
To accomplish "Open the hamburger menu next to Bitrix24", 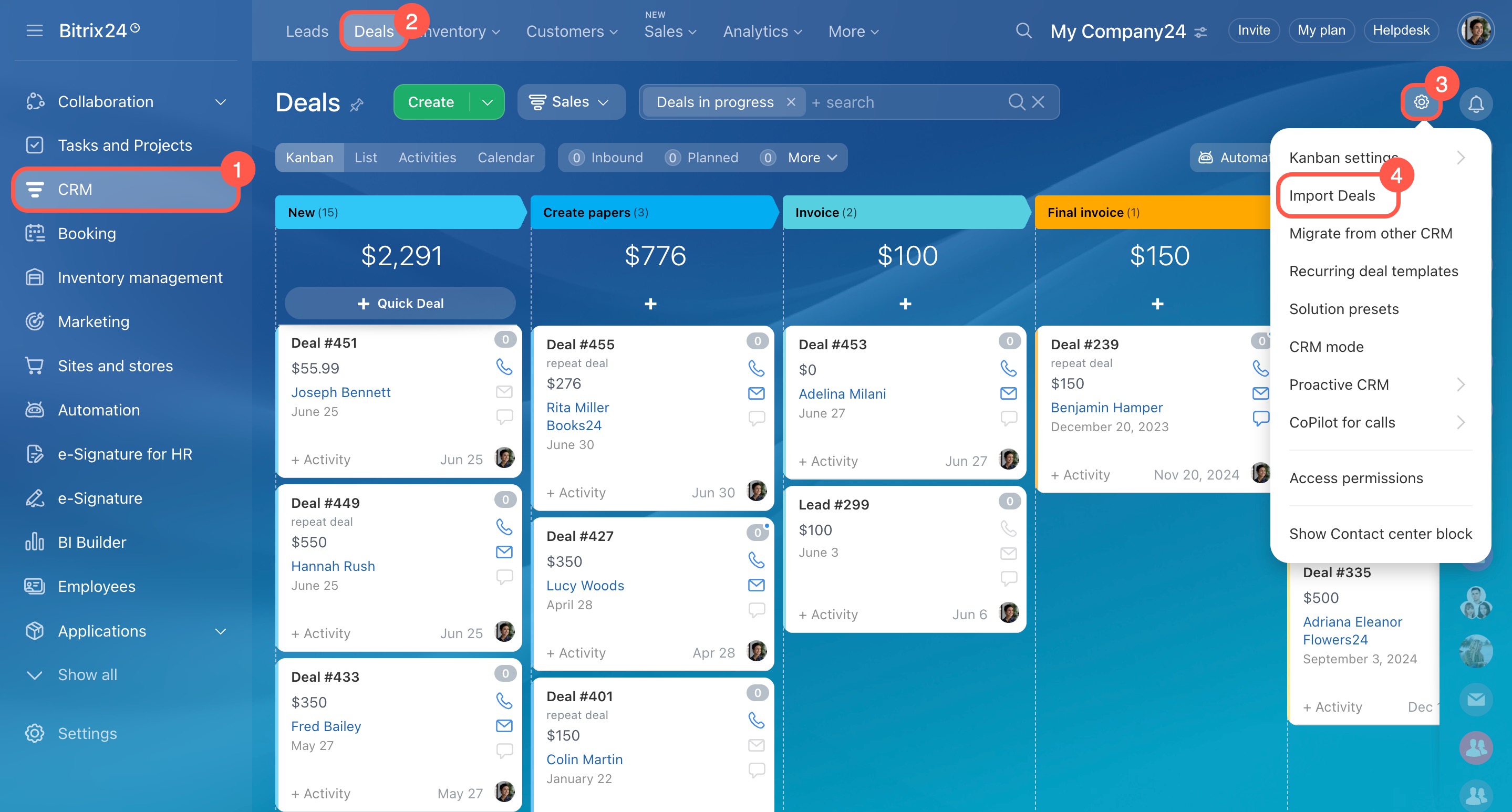I will [35, 30].
